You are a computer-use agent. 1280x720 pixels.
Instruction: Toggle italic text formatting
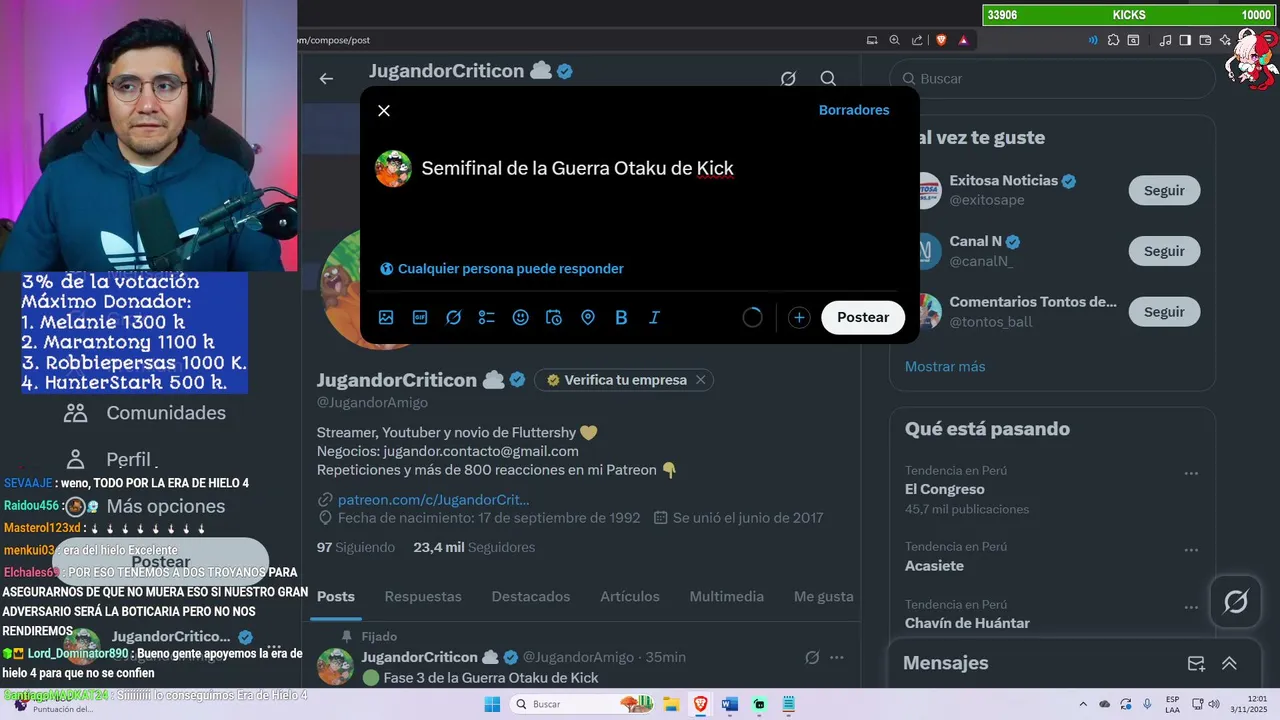(655, 317)
